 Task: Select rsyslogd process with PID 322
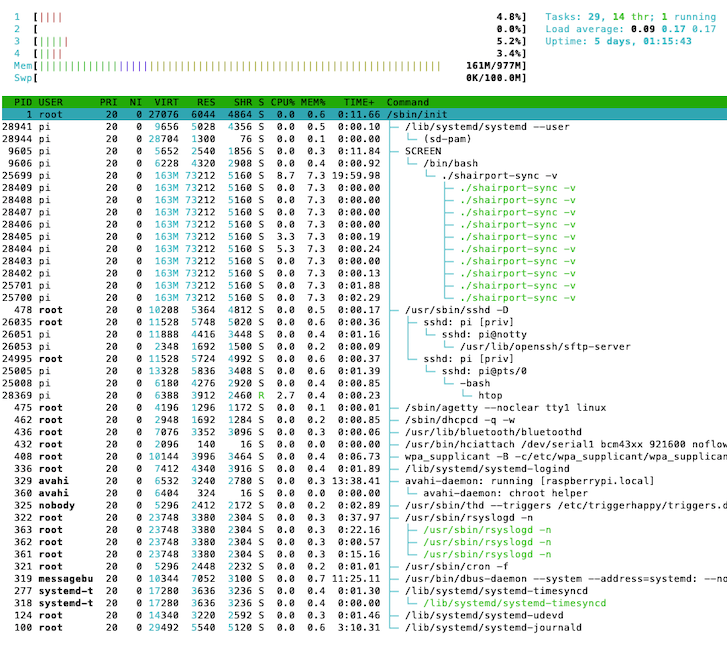point(364,517)
